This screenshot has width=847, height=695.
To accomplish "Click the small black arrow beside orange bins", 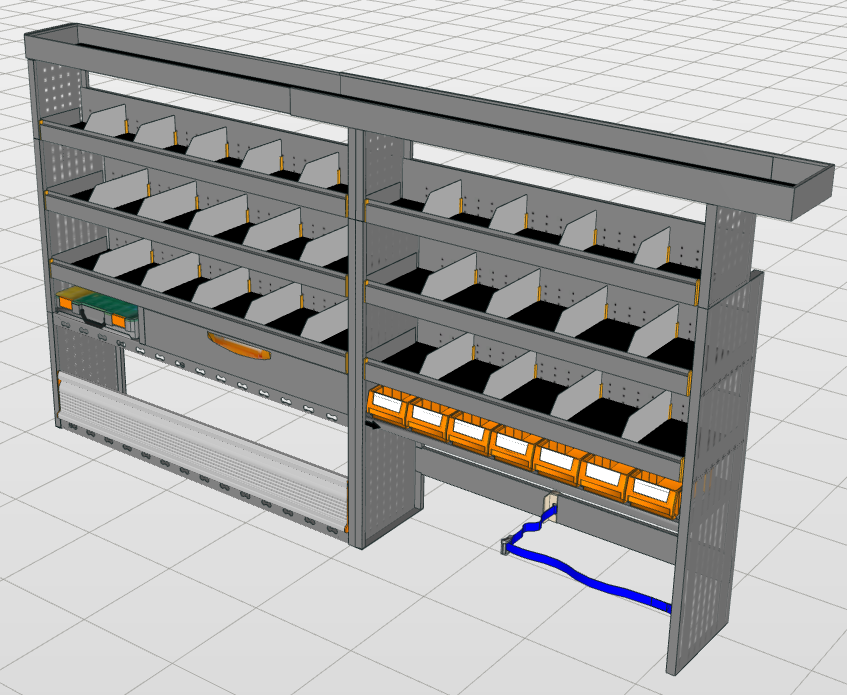I will pyautogui.click(x=373, y=426).
